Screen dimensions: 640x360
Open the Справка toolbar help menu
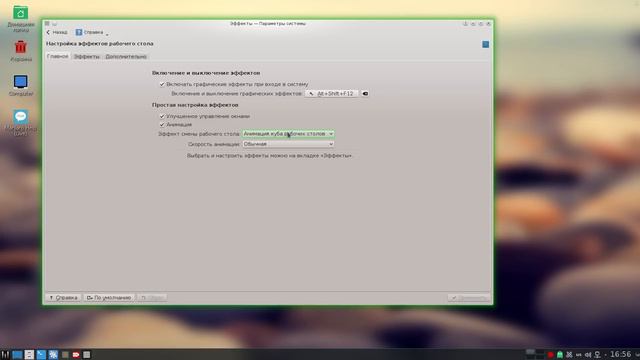click(x=91, y=32)
